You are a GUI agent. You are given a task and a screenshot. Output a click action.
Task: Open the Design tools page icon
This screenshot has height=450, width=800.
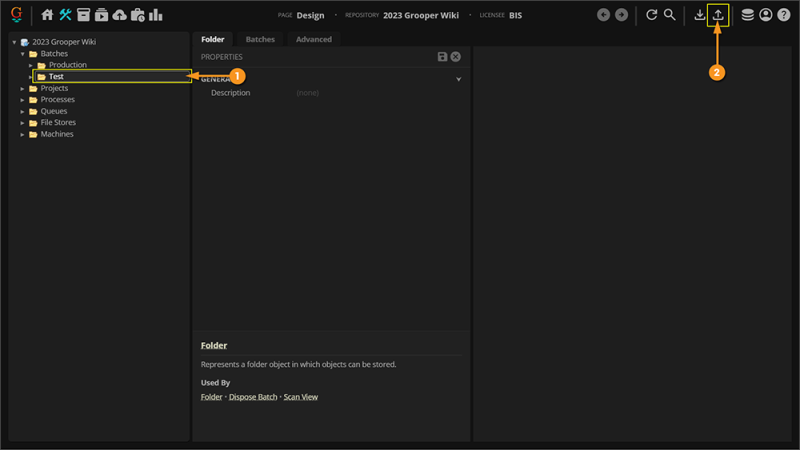click(x=65, y=15)
